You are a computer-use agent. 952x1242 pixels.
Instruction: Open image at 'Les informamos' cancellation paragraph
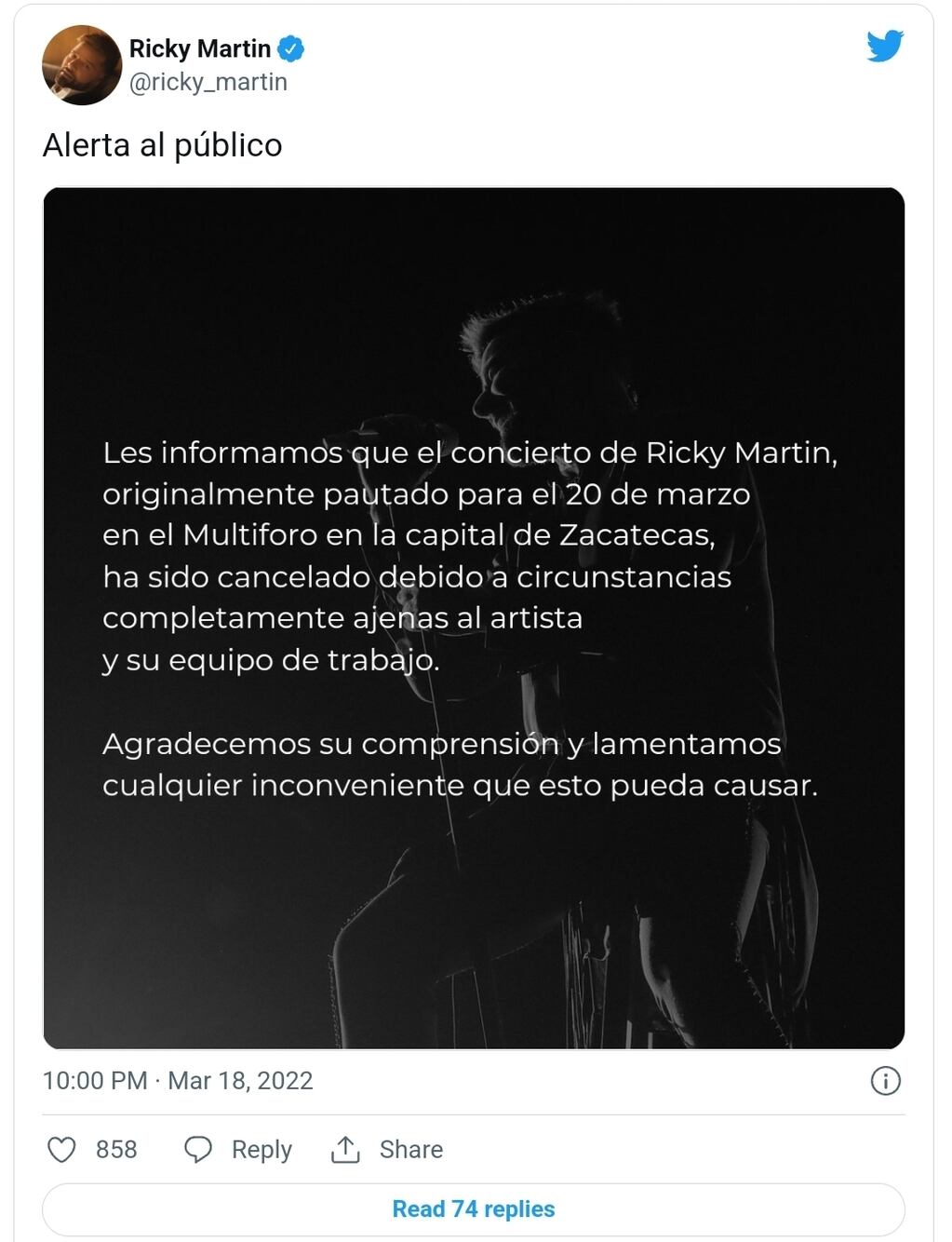[470, 556]
